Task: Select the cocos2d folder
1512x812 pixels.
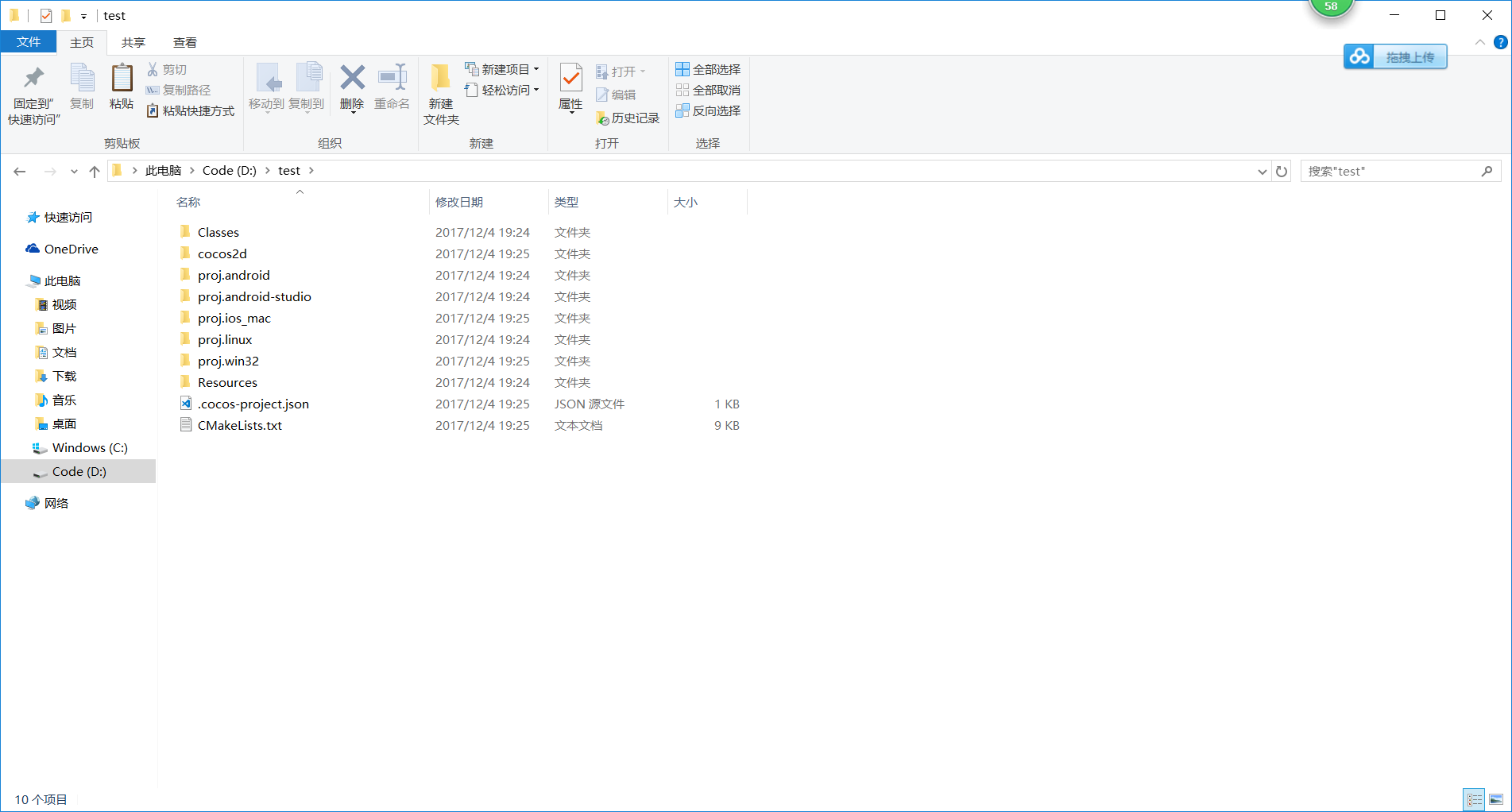Action: pyautogui.click(x=222, y=253)
